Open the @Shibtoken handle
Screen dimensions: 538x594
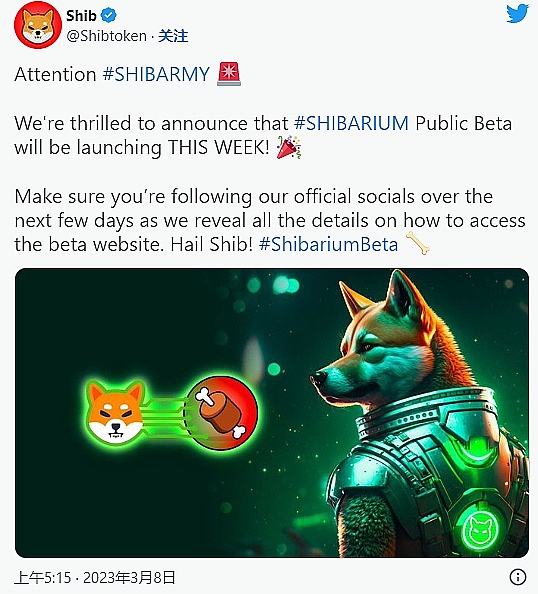click(x=106, y=36)
